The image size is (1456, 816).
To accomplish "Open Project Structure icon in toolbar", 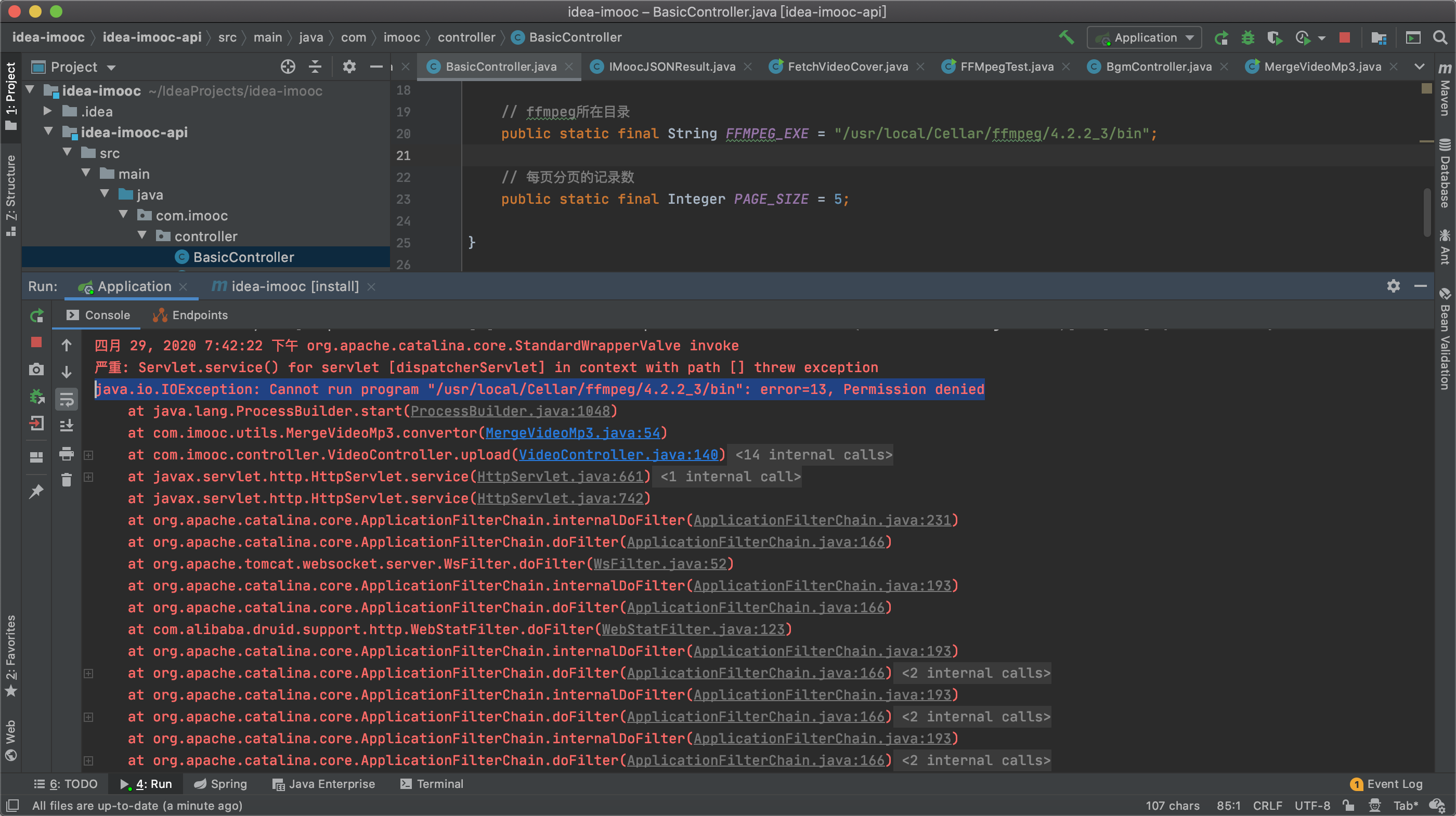I will [1379, 38].
